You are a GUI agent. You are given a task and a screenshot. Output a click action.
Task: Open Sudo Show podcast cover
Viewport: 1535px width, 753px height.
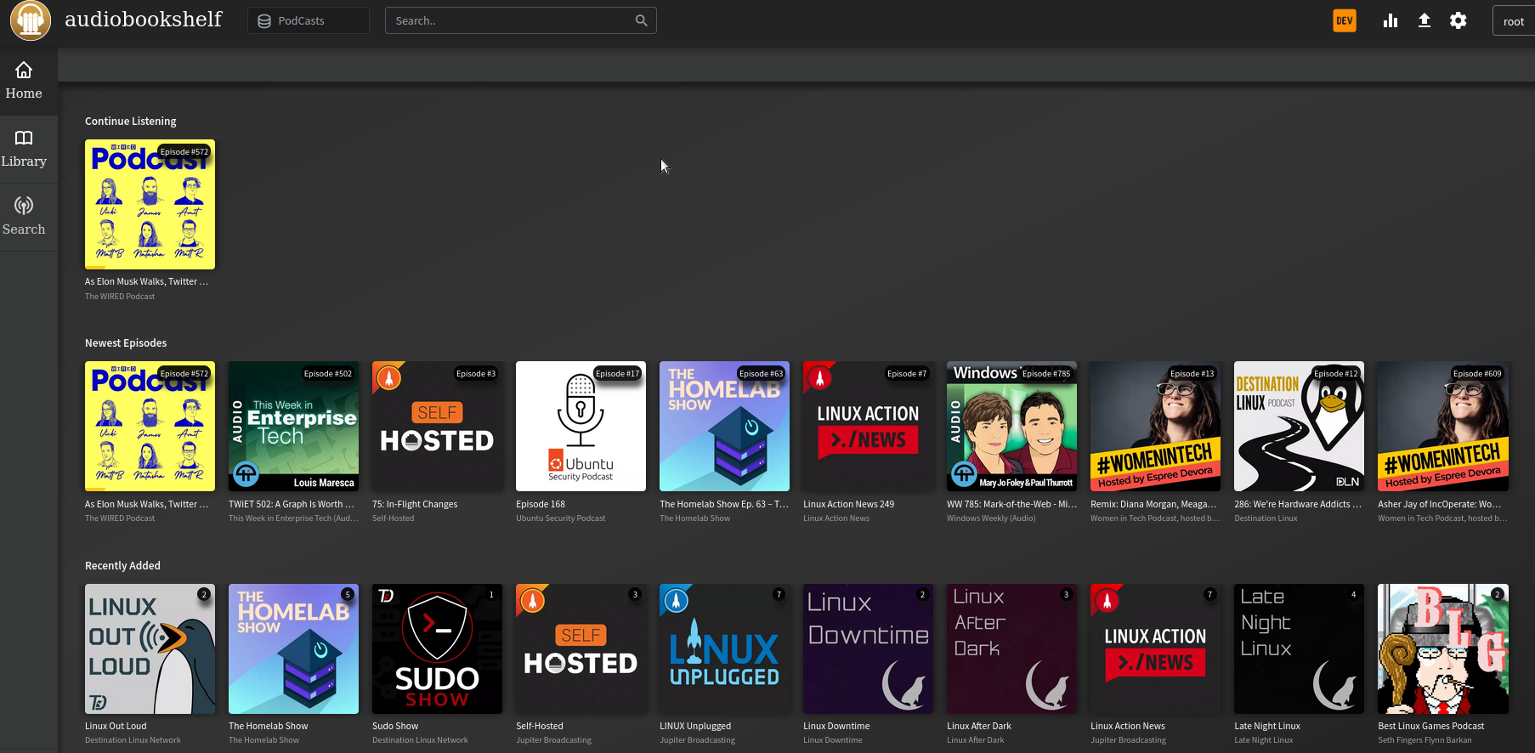(437, 649)
